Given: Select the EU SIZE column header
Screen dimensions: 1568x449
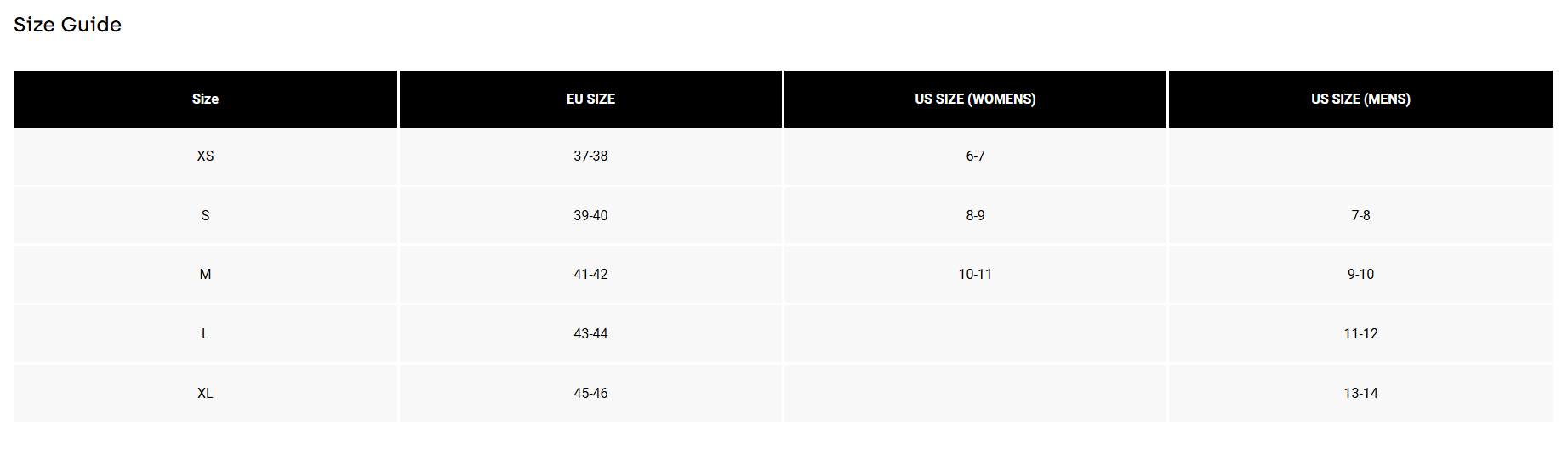Looking at the screenshot, I should [x=590, y=99].
